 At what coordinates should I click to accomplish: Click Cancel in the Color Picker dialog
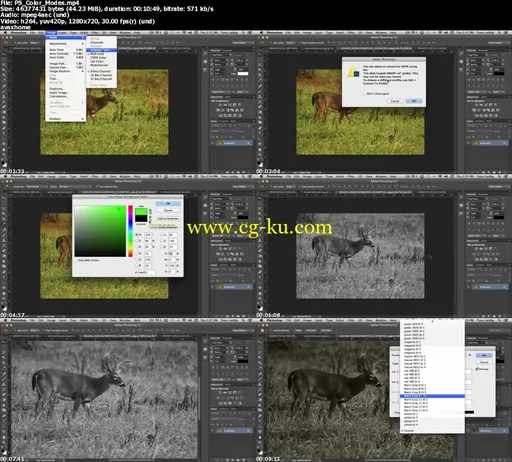coord(168,210)
